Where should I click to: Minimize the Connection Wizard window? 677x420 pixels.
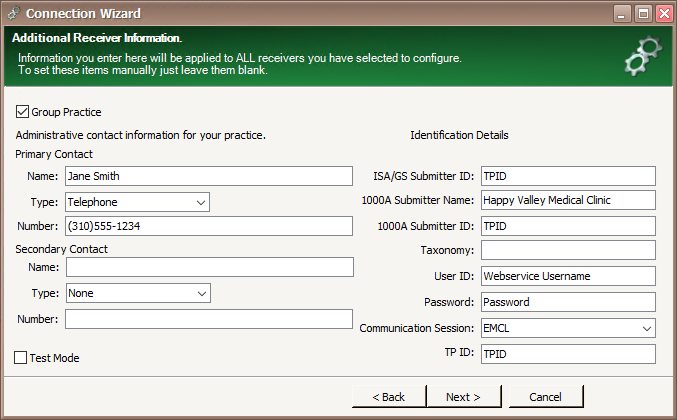tap(621, 14)
